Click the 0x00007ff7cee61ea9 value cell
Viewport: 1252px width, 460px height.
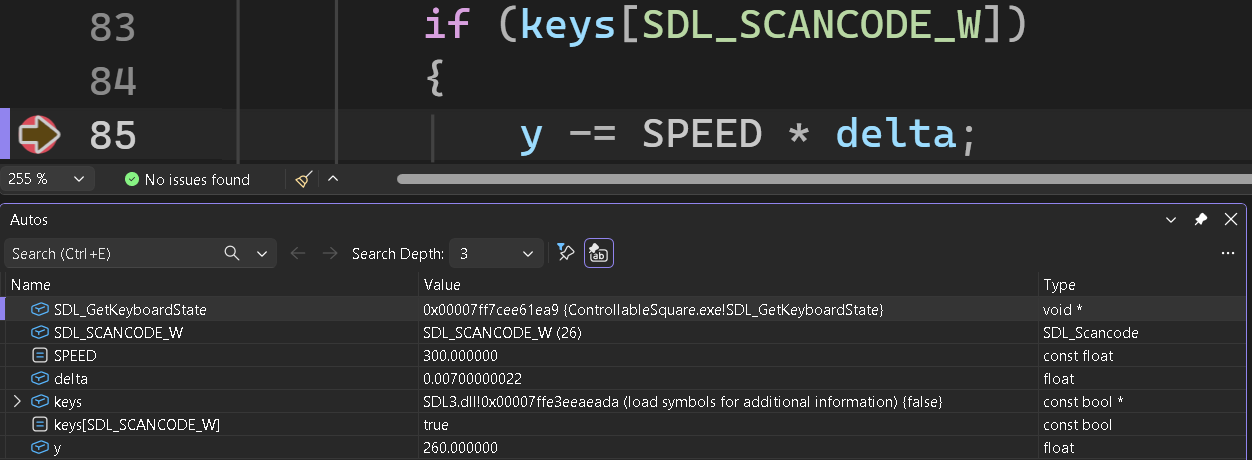click(x=653, y=310)
